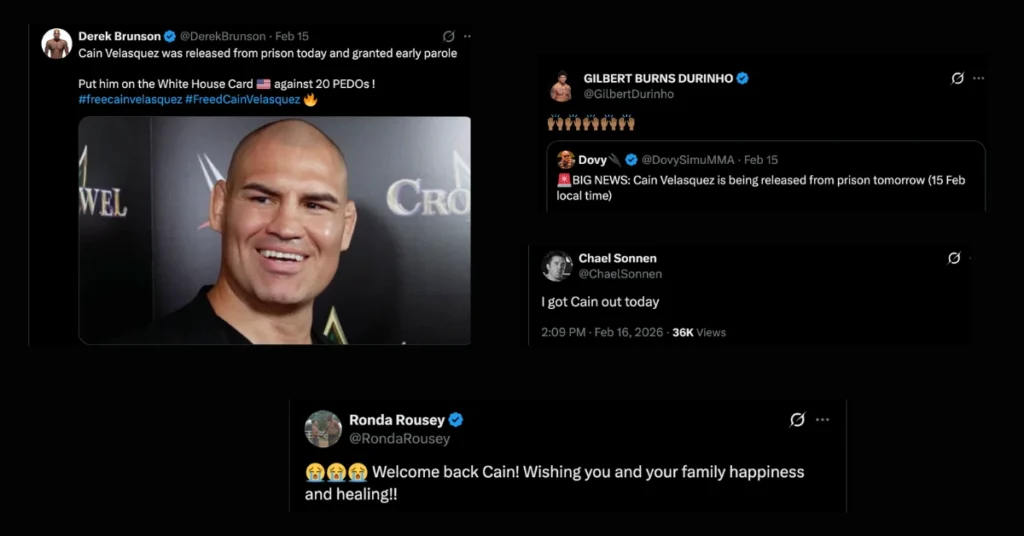This screenshot has height=536, width=1024.
Task: Click the Grok icon on Ronda Rousey's tweet
Action: [x=797, y=420]
